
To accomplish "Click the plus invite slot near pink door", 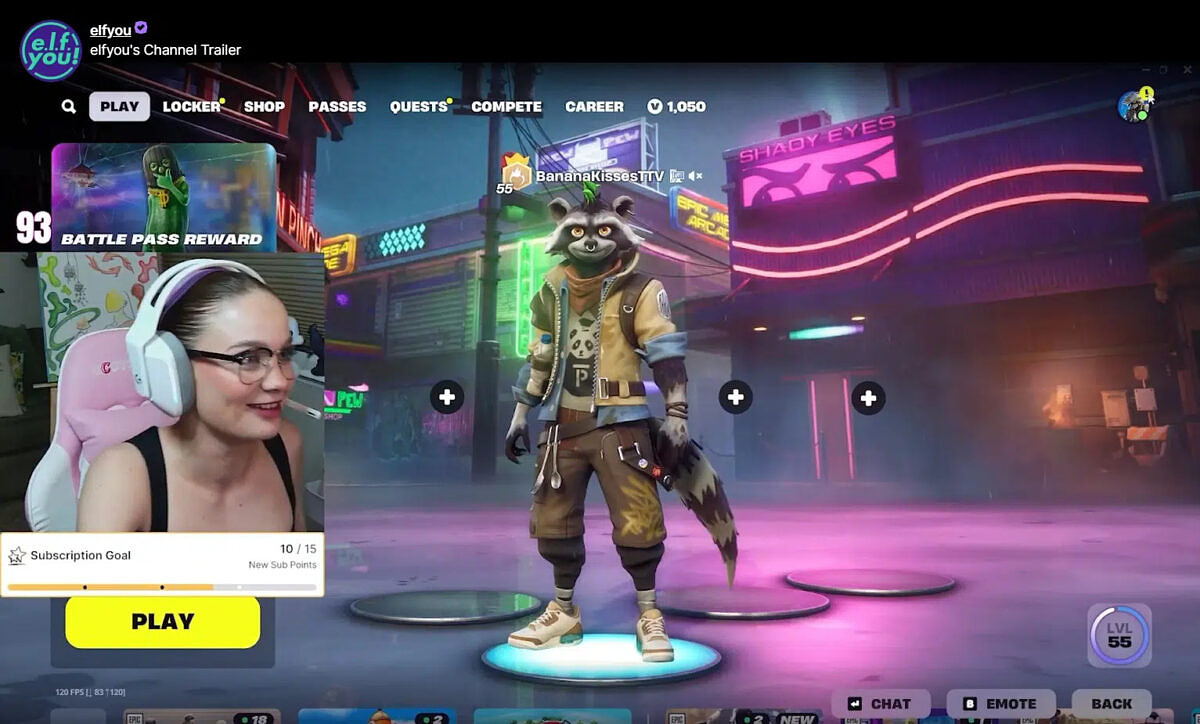I will coord(867,398).
